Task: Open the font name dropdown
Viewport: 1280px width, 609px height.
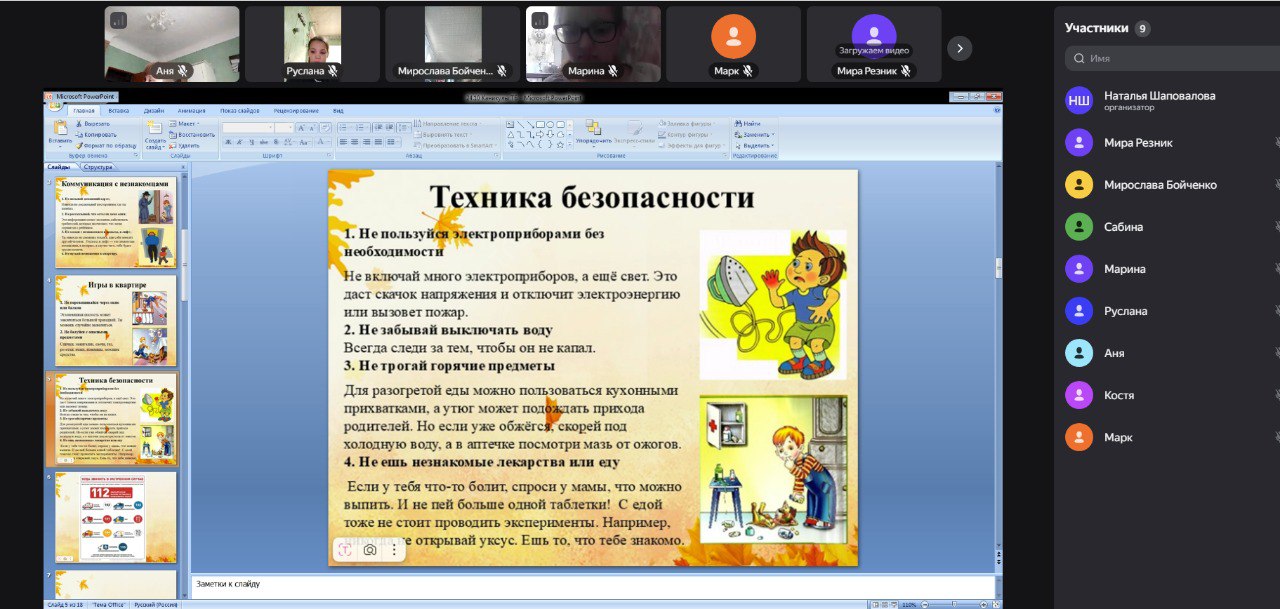Action: (x=270, y=128)
